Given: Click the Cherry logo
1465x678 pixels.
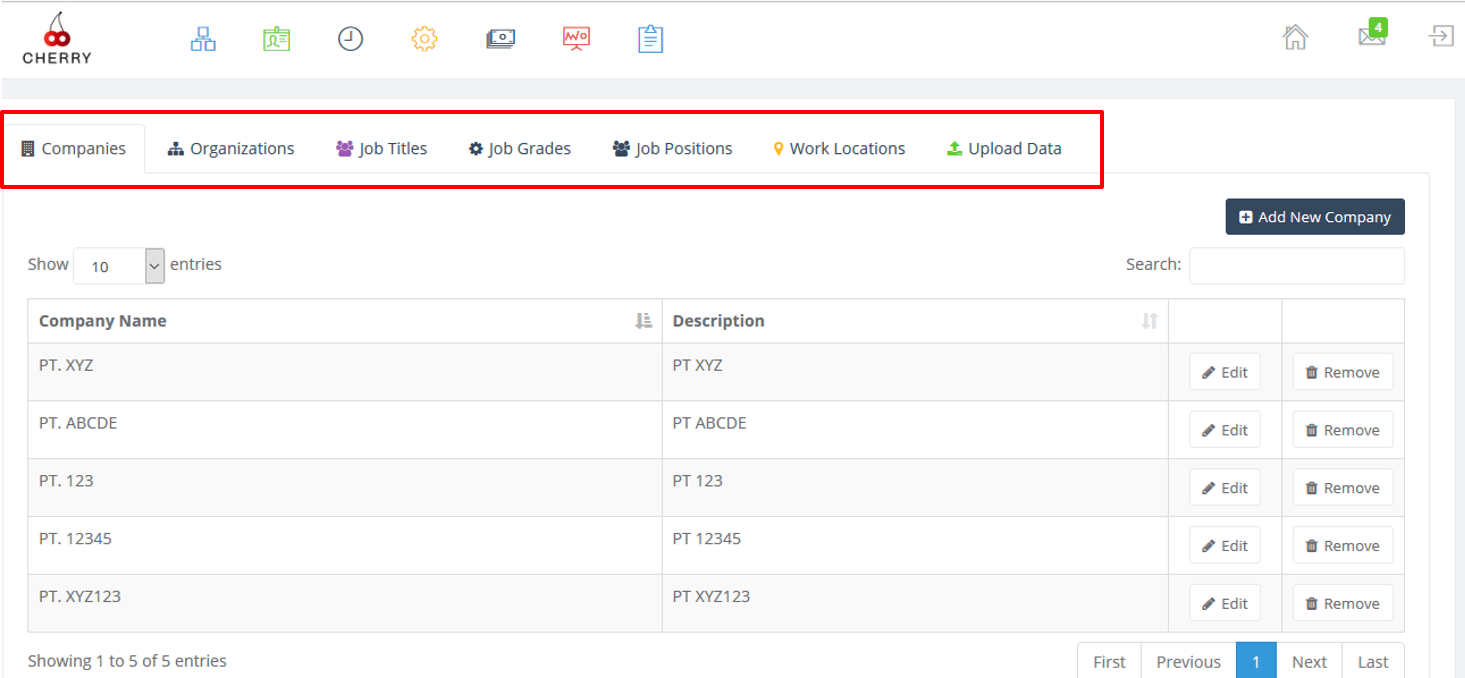Looking at the screenshot, I should pyautogui.click(x=56, y=36).
